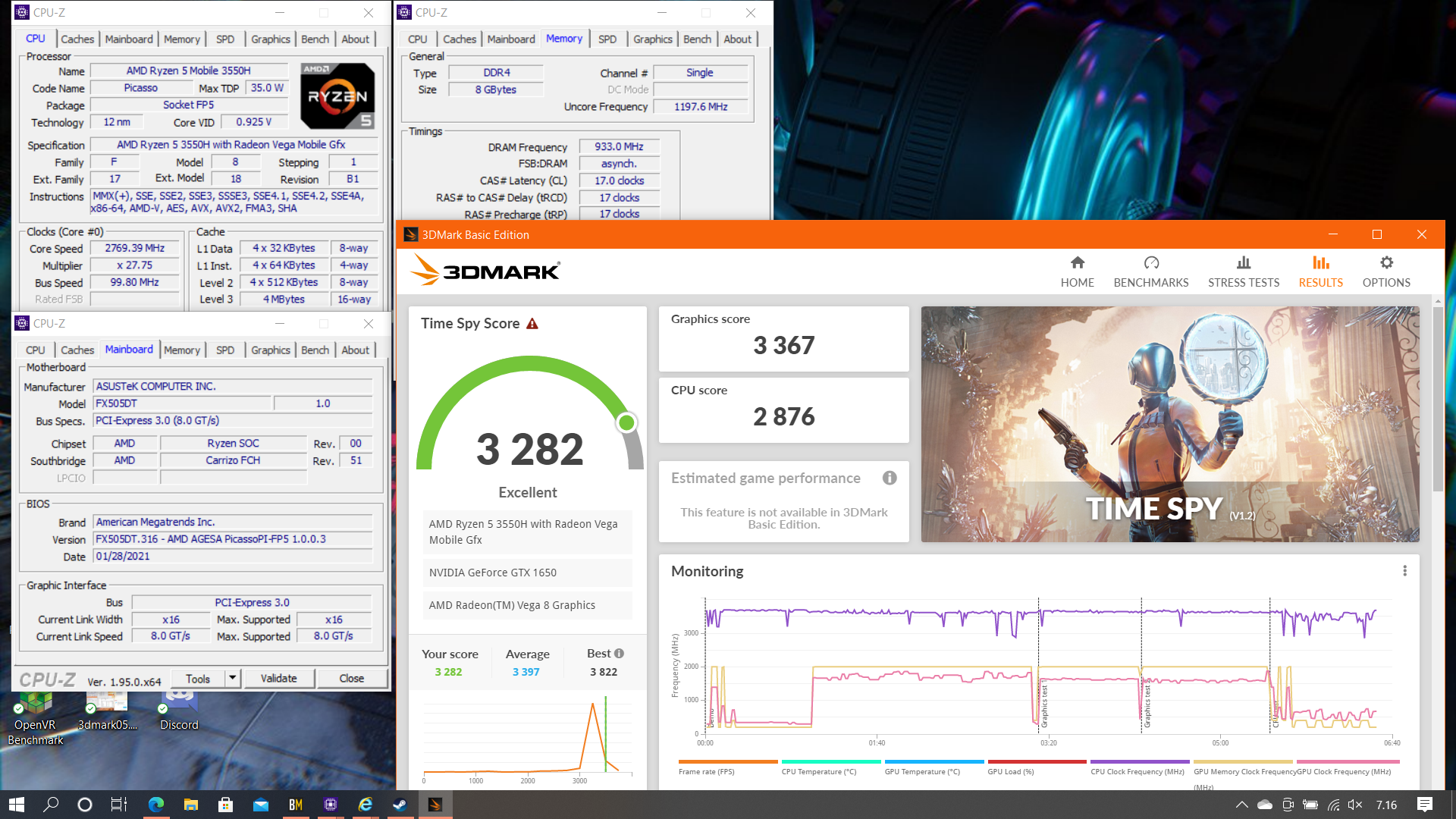Screen dimensions: 1456x819
Task: Toggle volume mute in the system tray
Action: 1356,805
